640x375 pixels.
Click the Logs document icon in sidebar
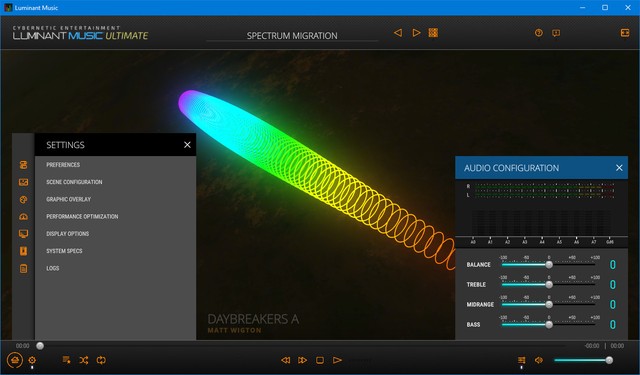coord(24,268)
